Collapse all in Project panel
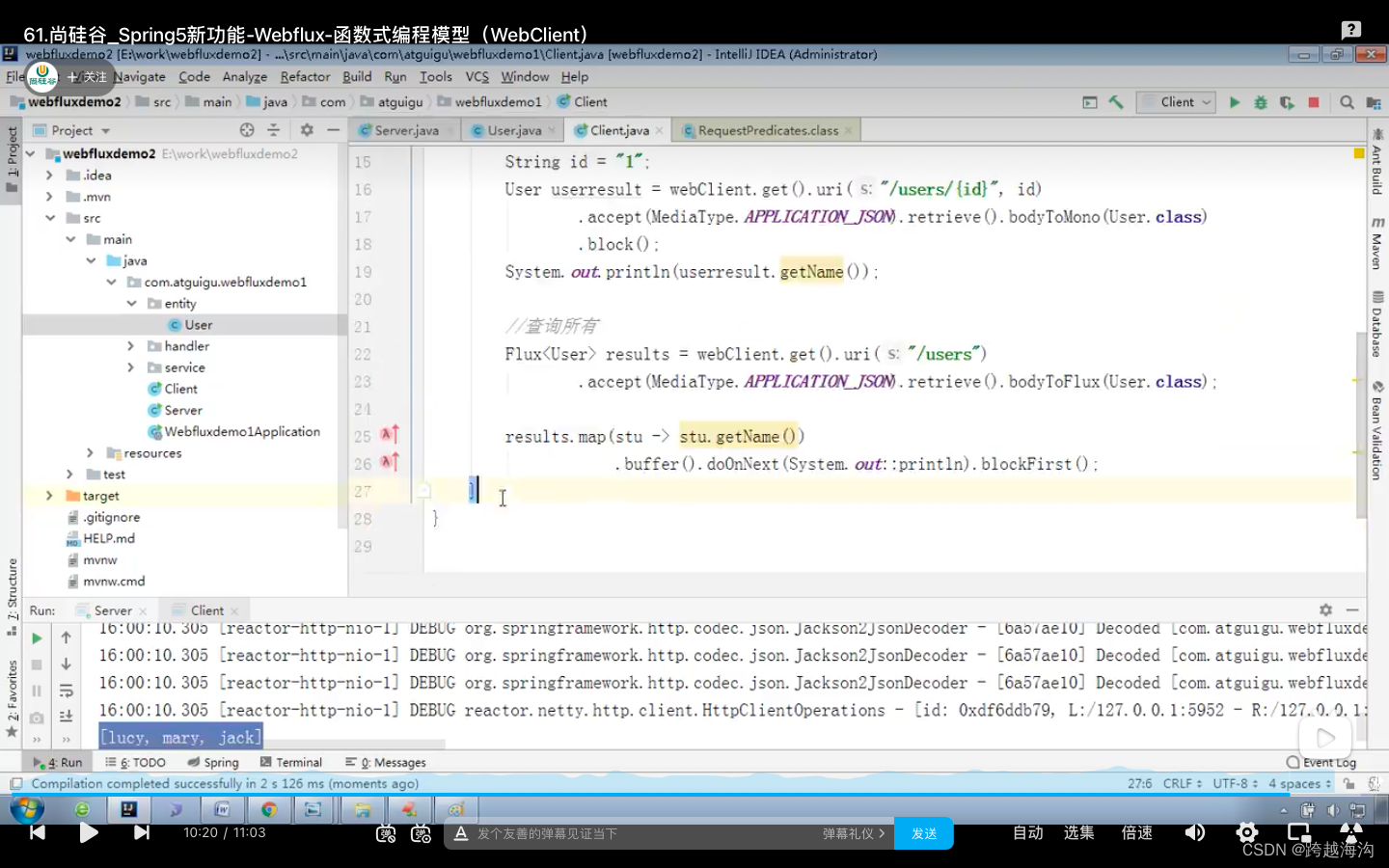This screenshot has height=868, width=1389. pos(274,130)
